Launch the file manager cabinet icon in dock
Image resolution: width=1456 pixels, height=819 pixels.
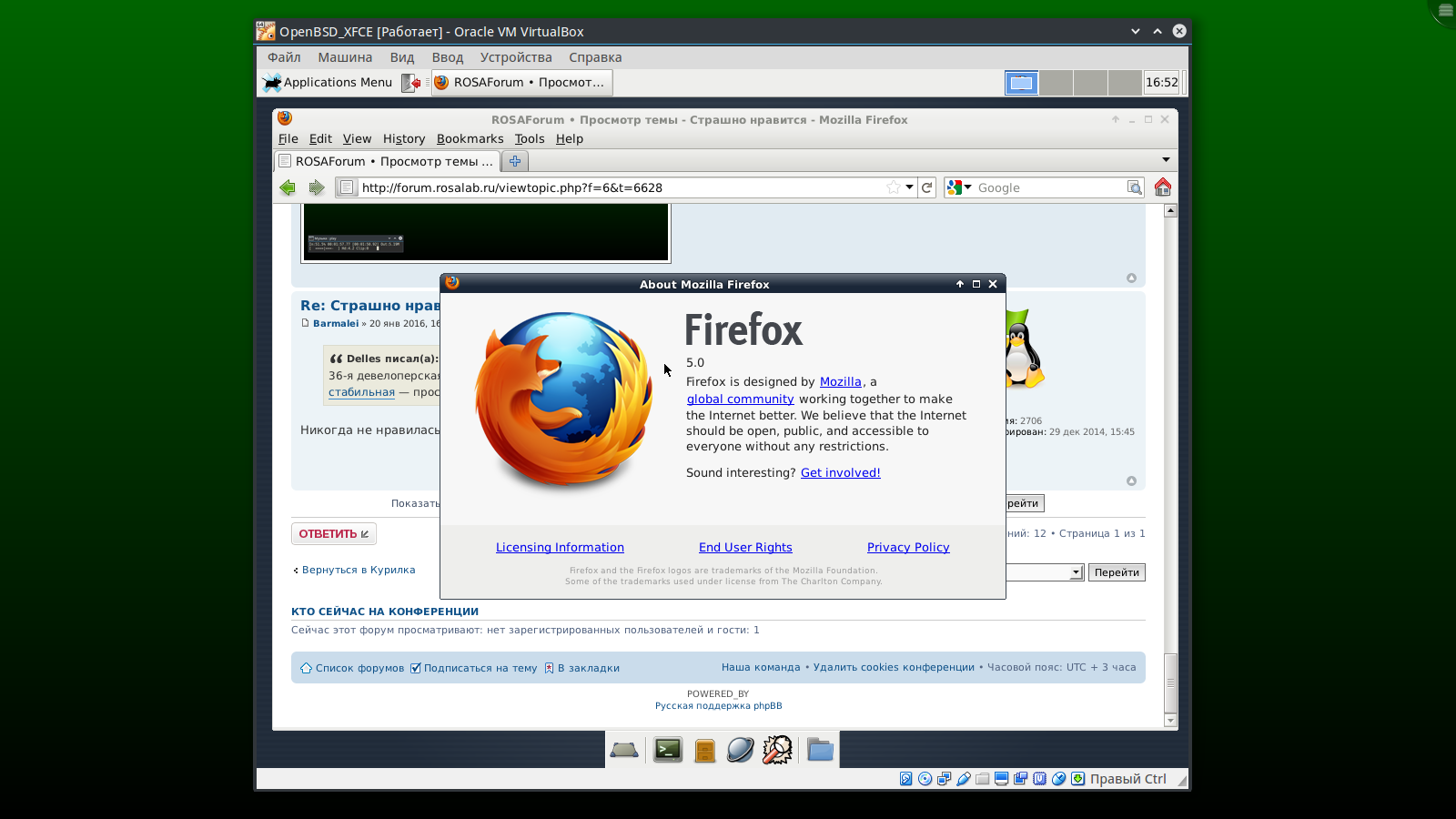tap(704, 751)
